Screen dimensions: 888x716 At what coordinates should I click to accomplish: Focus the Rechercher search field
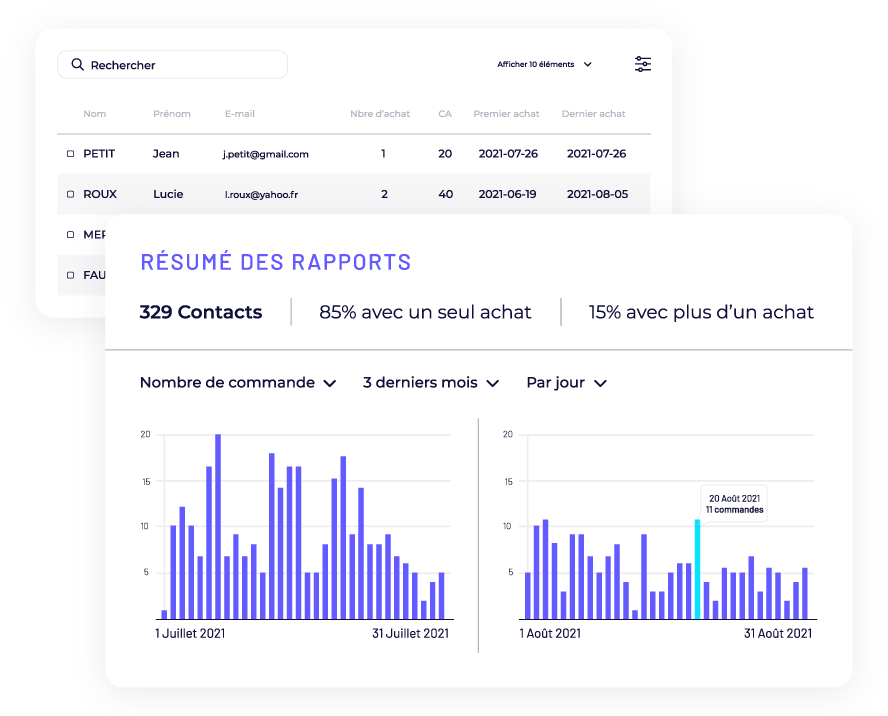pyautogui.click(x=172, y=65)
